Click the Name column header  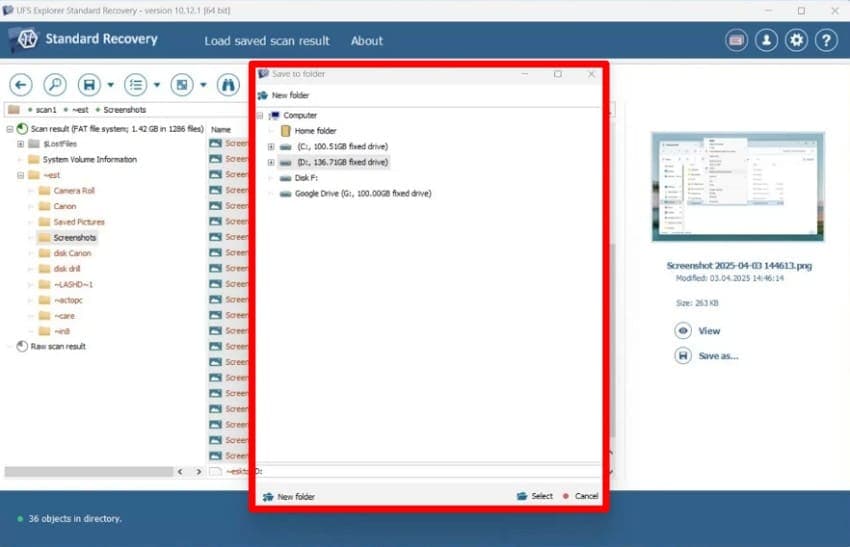[221, 130]
